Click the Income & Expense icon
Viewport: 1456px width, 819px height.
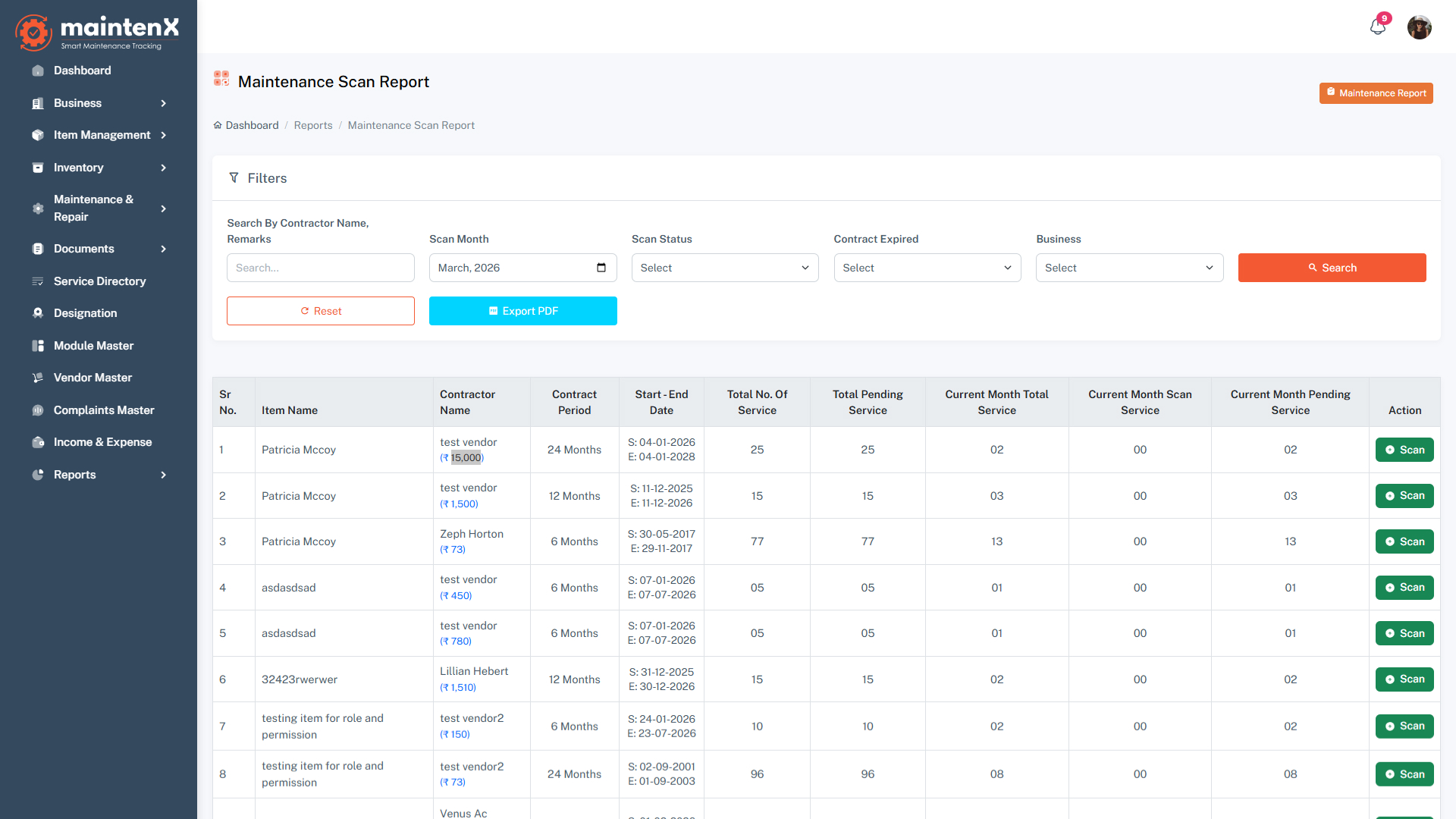38,442
